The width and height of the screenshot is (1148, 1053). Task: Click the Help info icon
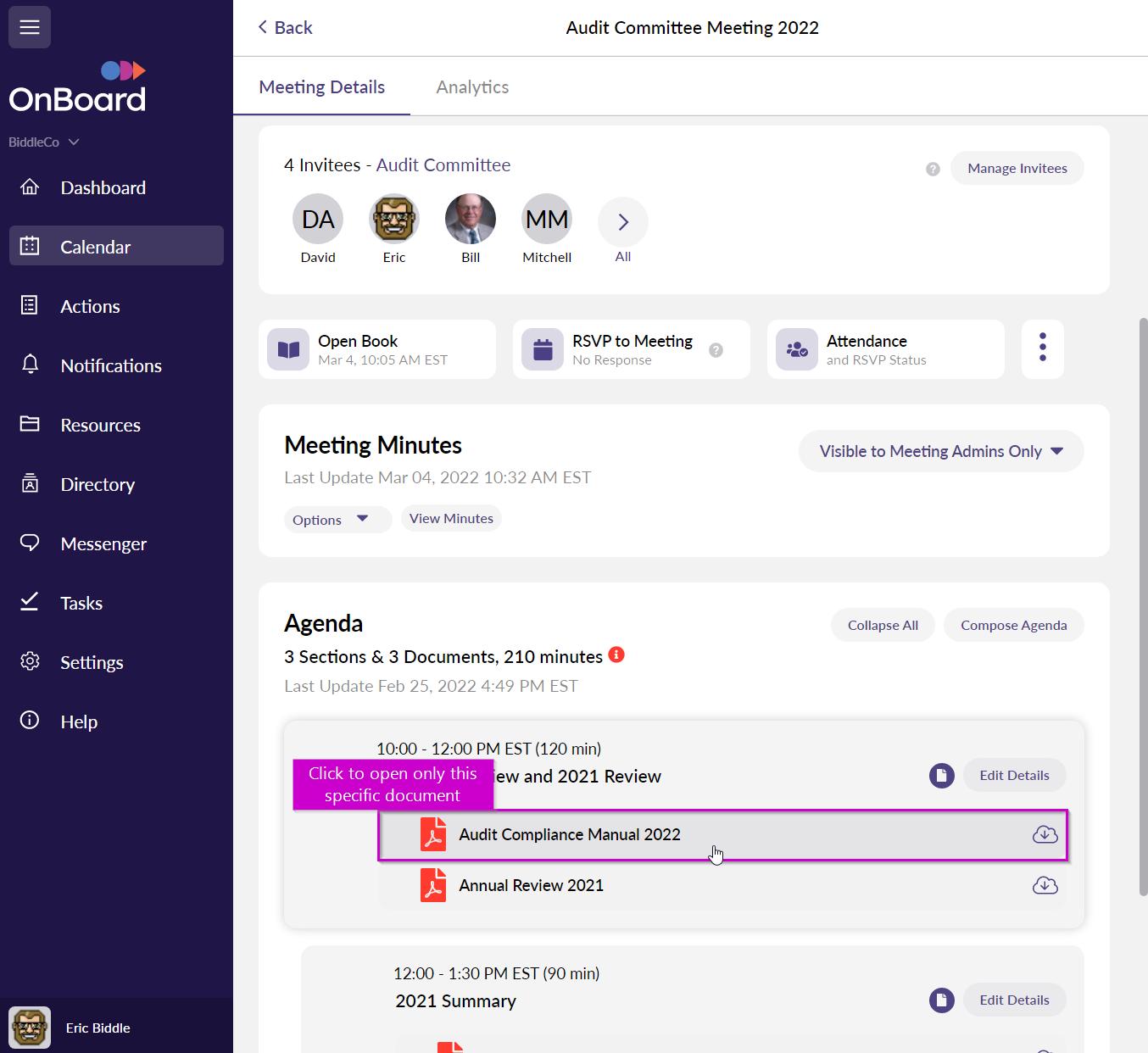30,721
